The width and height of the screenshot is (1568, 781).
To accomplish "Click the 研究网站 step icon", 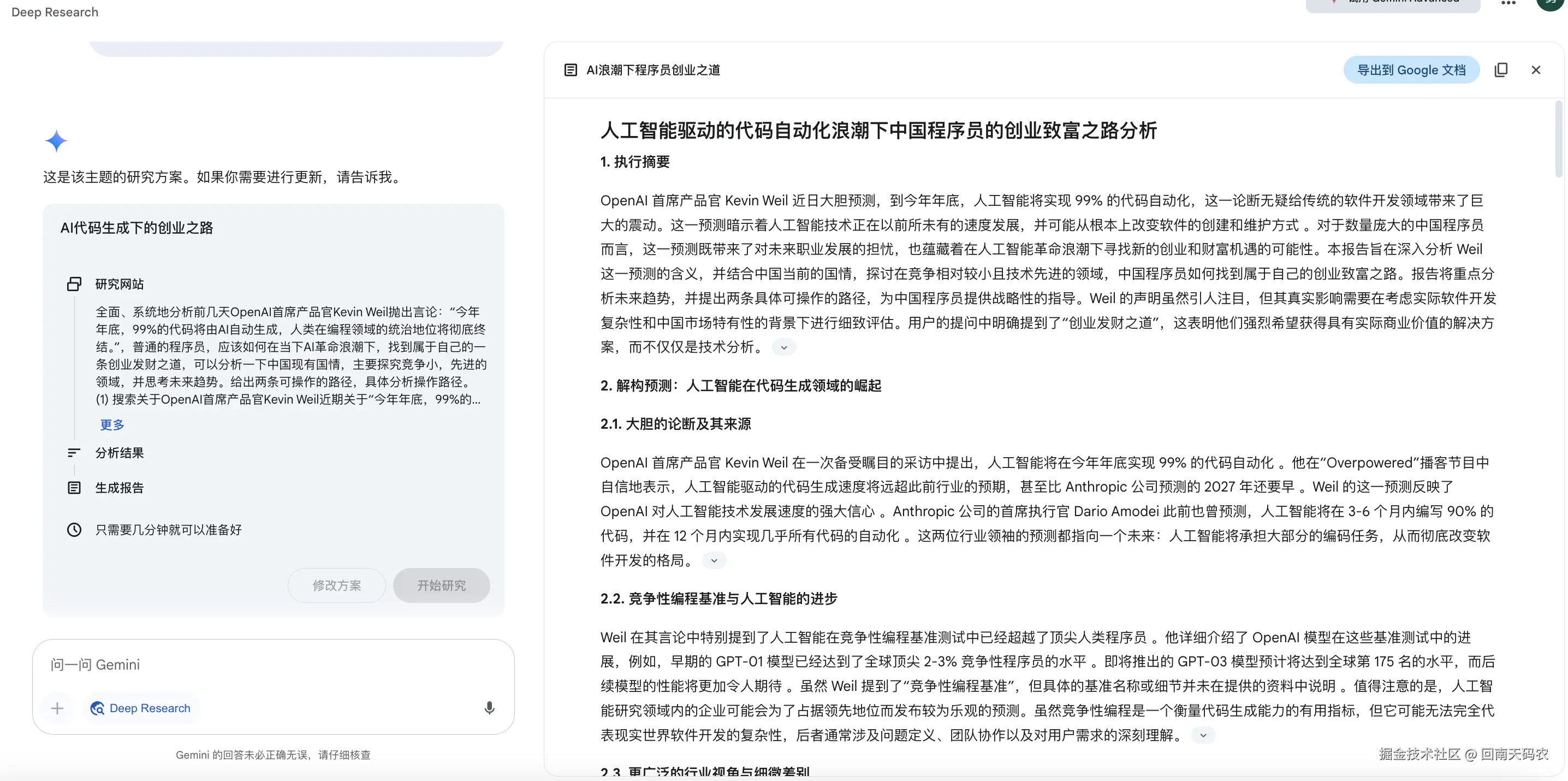I will tap(74, 283).
